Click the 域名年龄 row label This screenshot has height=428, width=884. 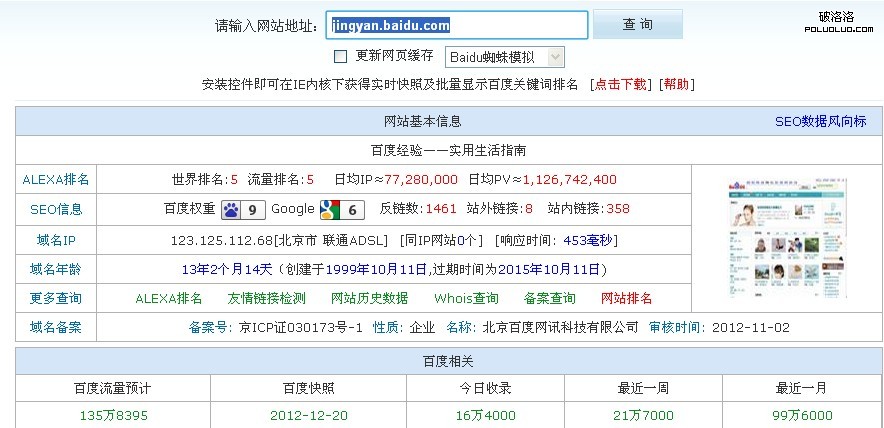tap(56, 270)
